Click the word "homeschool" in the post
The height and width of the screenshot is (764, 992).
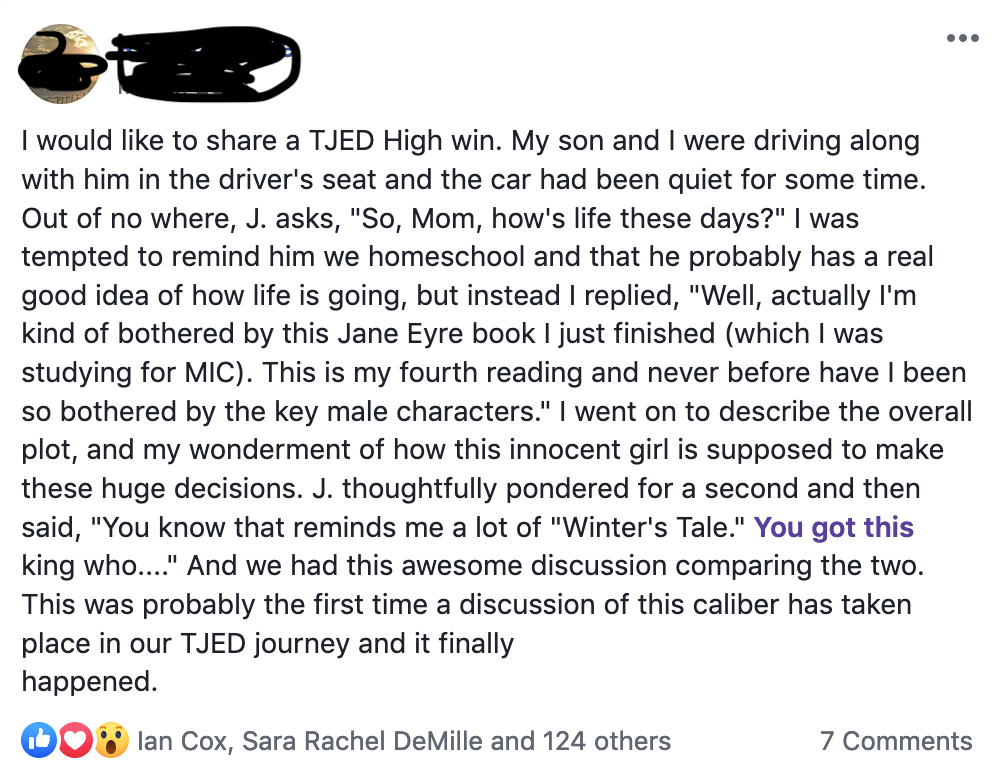pos(445,256)
